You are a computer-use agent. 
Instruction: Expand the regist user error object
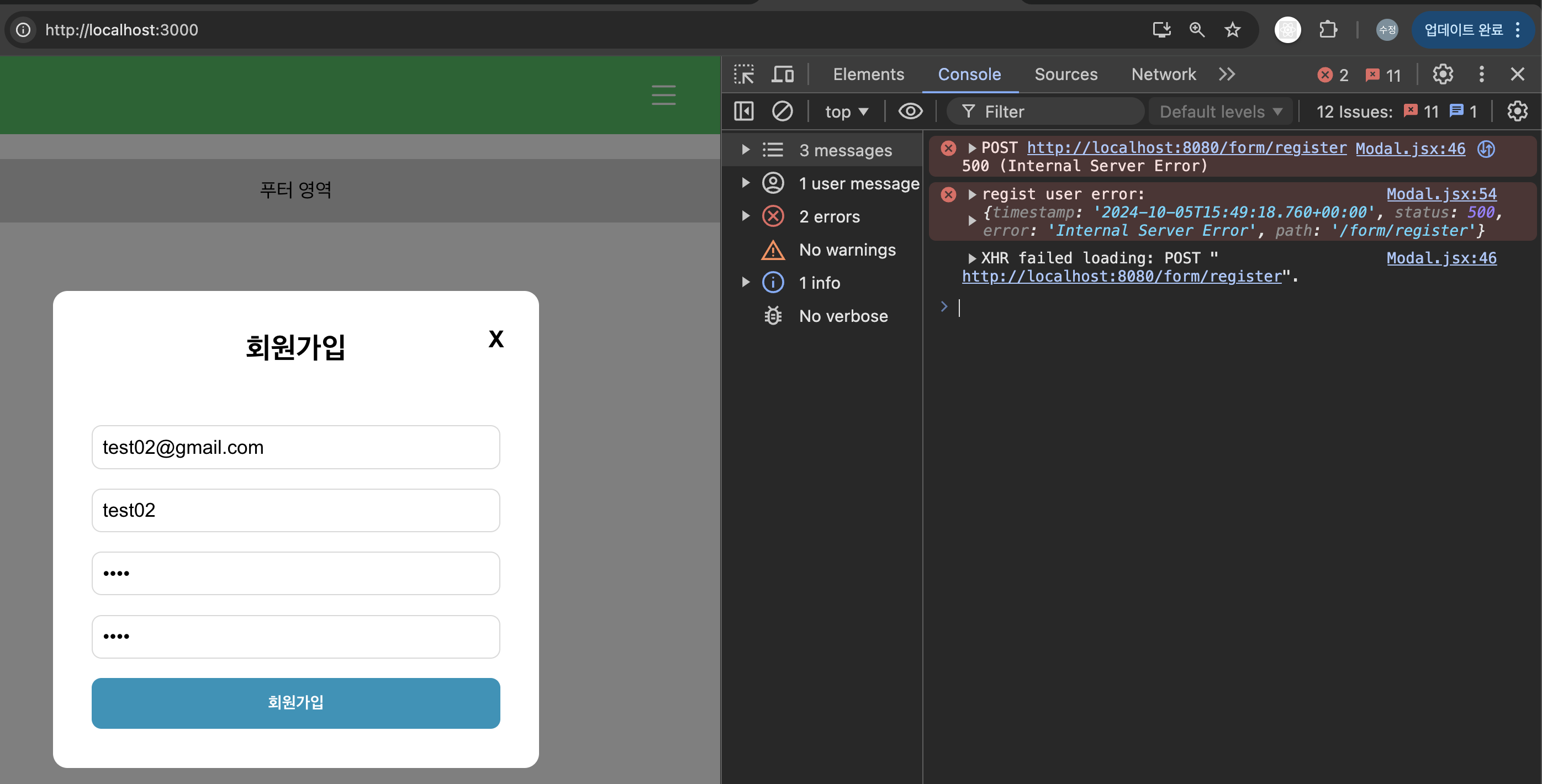972,221
